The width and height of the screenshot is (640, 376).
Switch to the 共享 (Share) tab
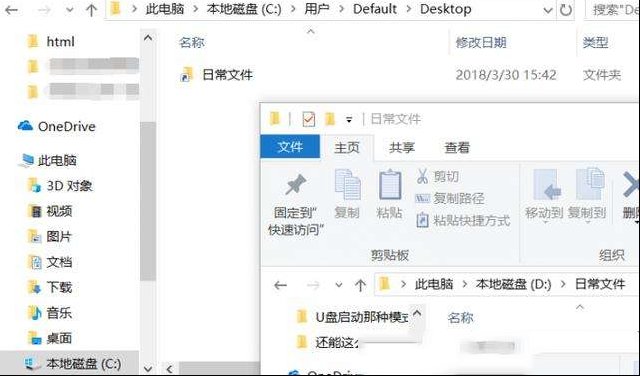[x=402, y=147]
